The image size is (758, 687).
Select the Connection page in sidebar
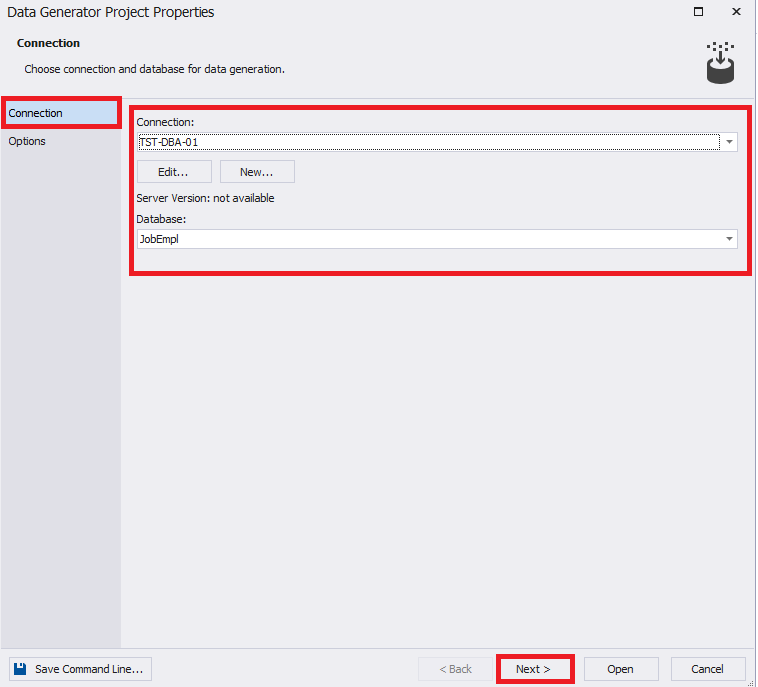pos(61,113)
